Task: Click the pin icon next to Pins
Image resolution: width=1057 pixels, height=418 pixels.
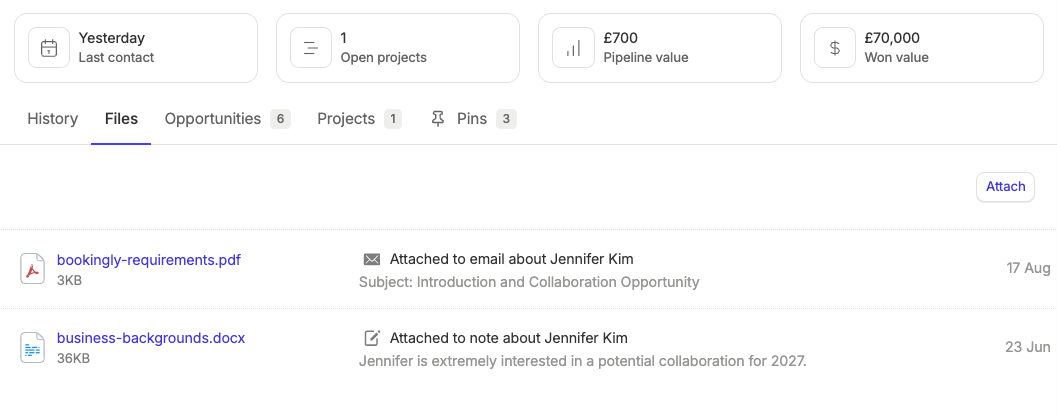Action: [x=438, y=119]
